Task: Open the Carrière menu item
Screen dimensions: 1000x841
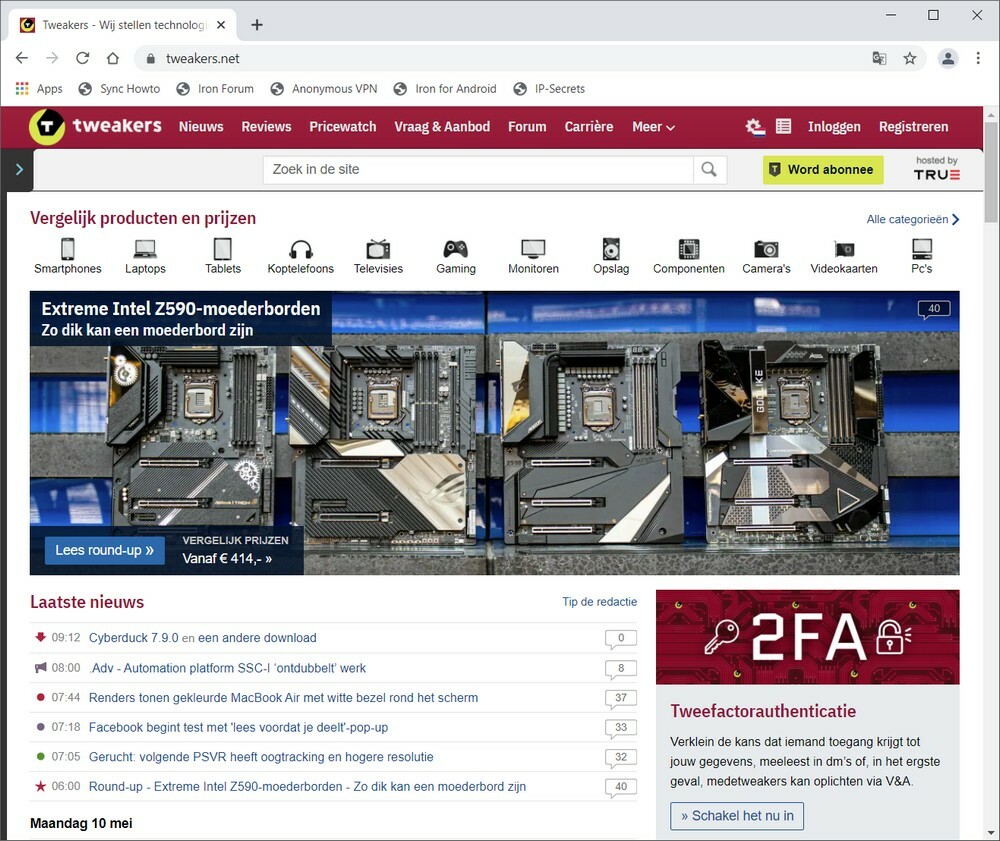Action: [x=589, y=127]
